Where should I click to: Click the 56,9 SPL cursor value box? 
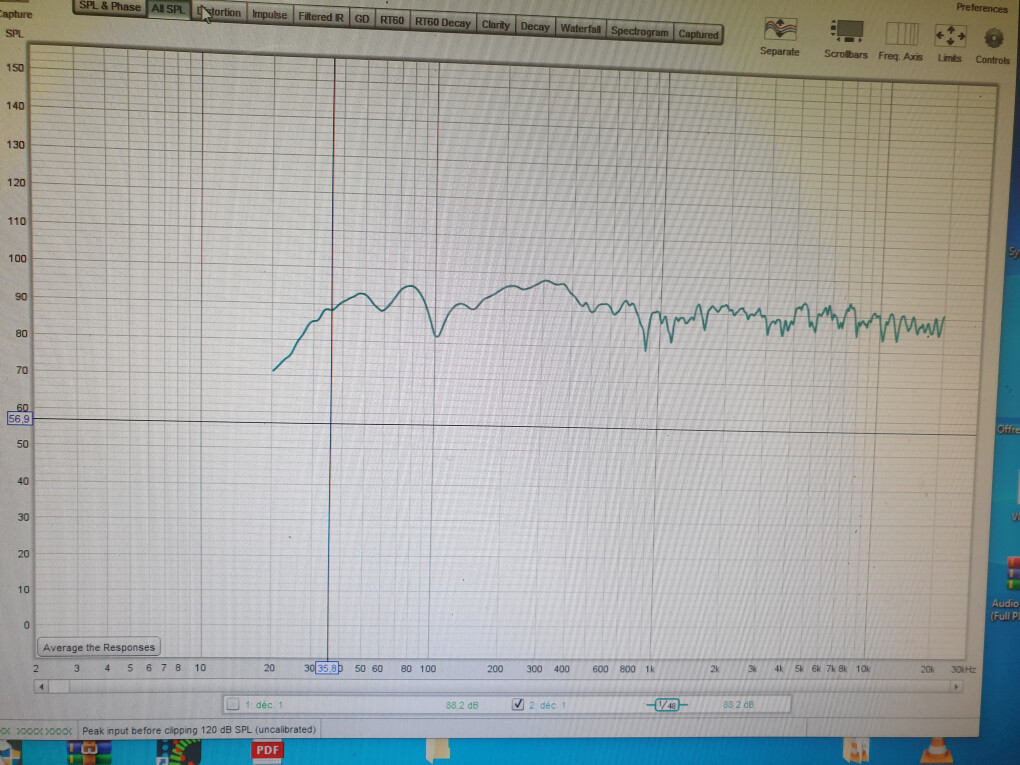[x=19, y=418]
